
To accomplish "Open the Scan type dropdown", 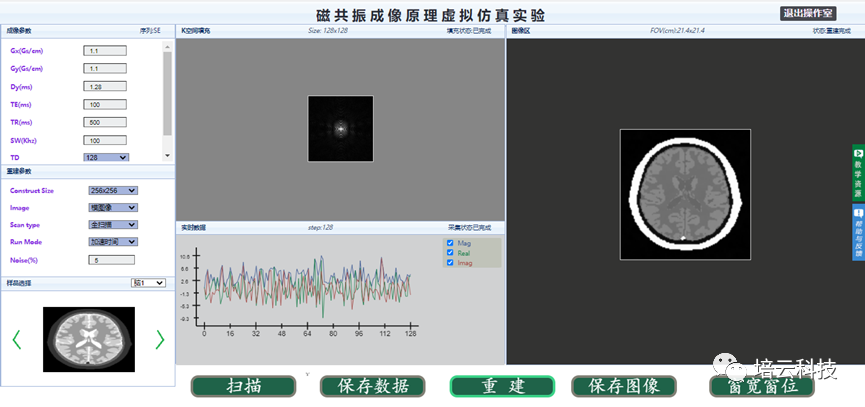I will pyautogui.click(x=113, y=224).
